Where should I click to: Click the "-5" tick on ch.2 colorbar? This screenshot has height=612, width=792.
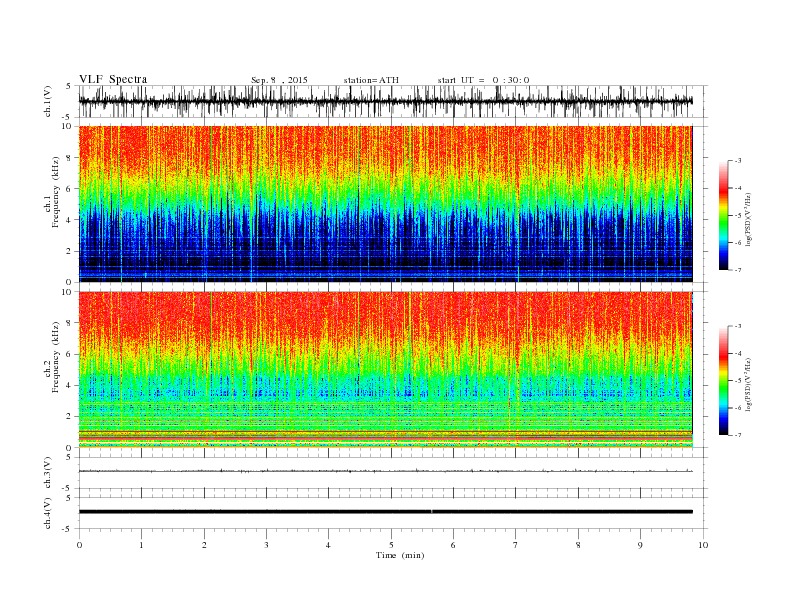click(737, 381)
